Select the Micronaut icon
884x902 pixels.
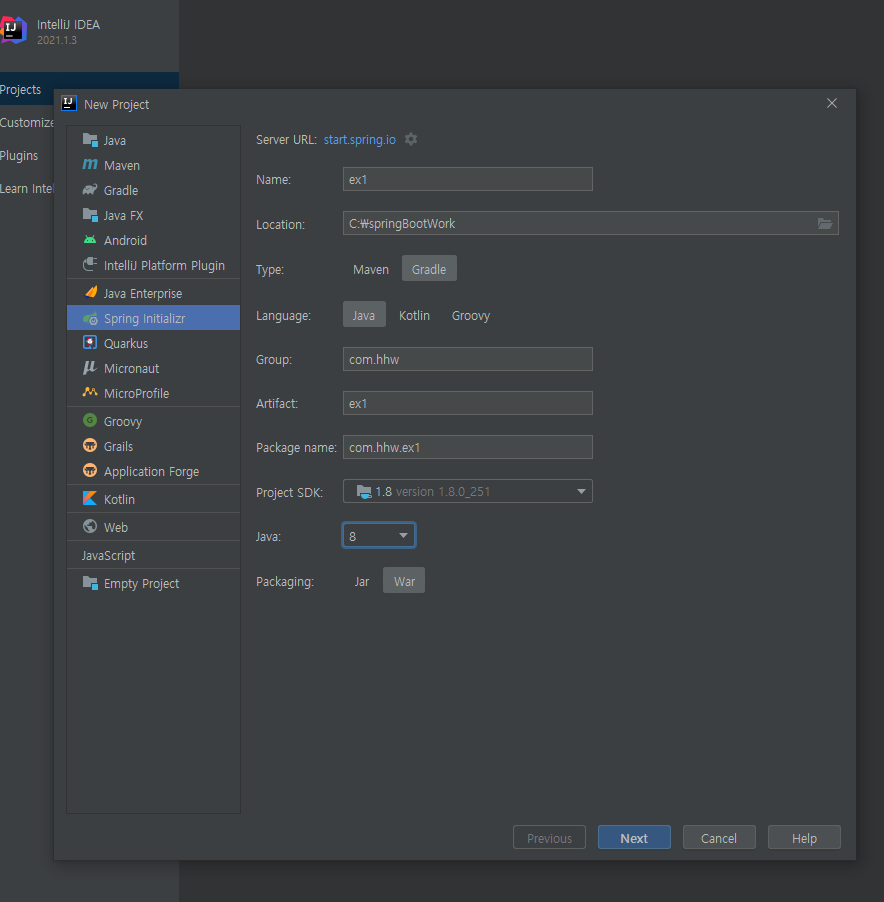point(90,368)
